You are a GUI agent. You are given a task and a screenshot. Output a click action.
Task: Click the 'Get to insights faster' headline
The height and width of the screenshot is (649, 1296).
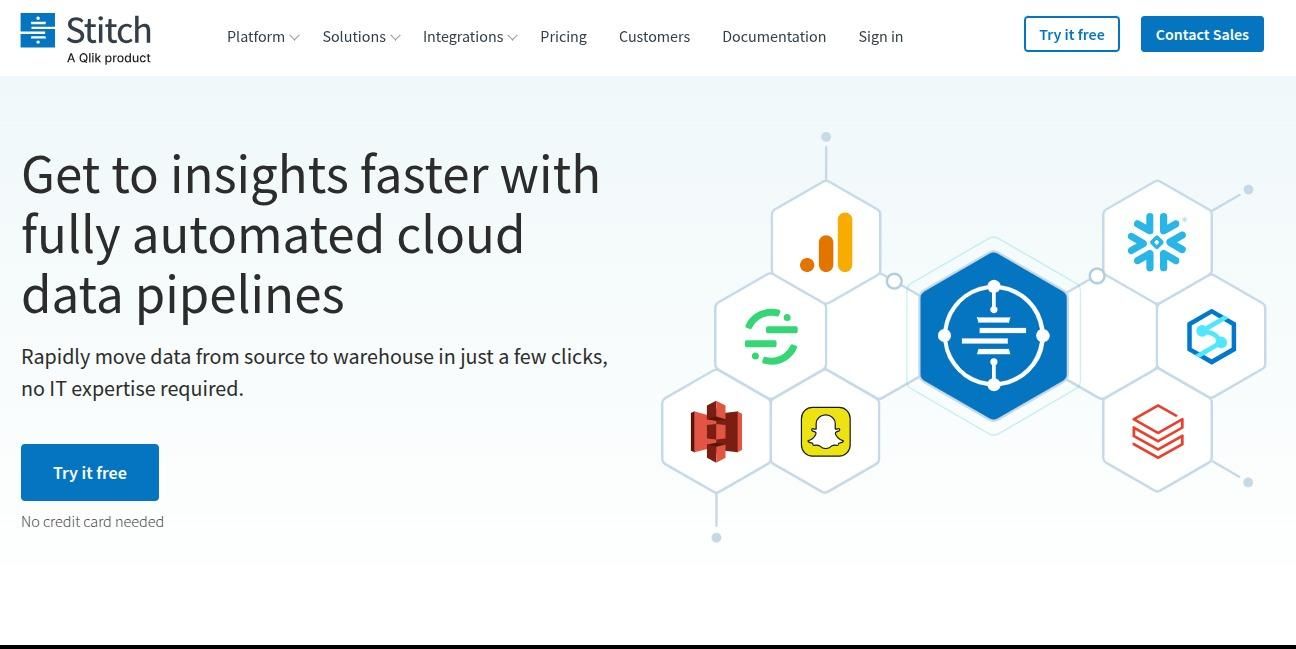point(310,234)
